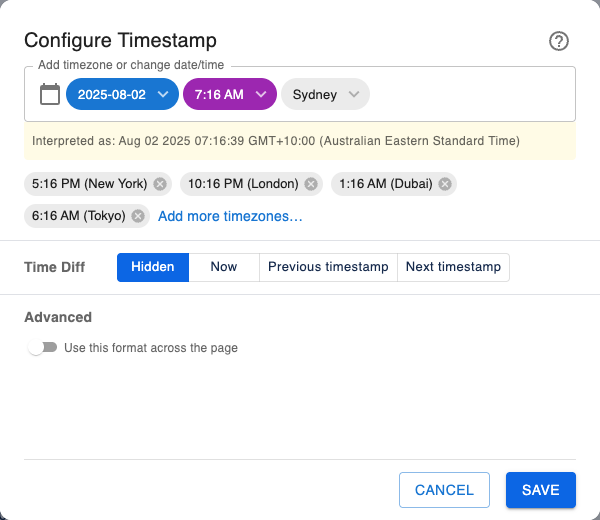Click the 10:16 PM (London) chip text
The width and height of the screenshot is (600, 520).
point(243,184)
